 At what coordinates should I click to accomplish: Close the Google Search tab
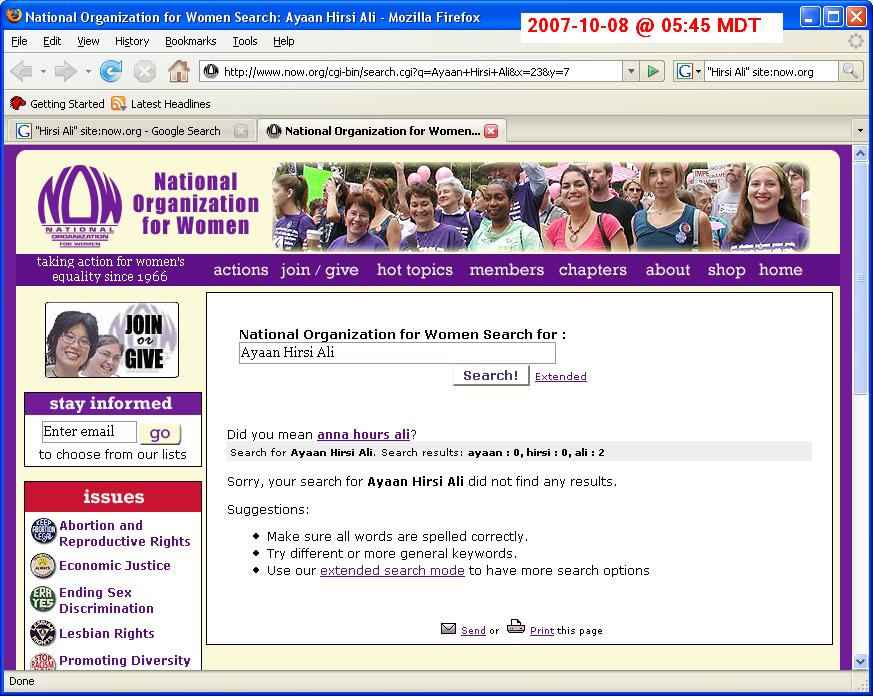tap(241, 131)
